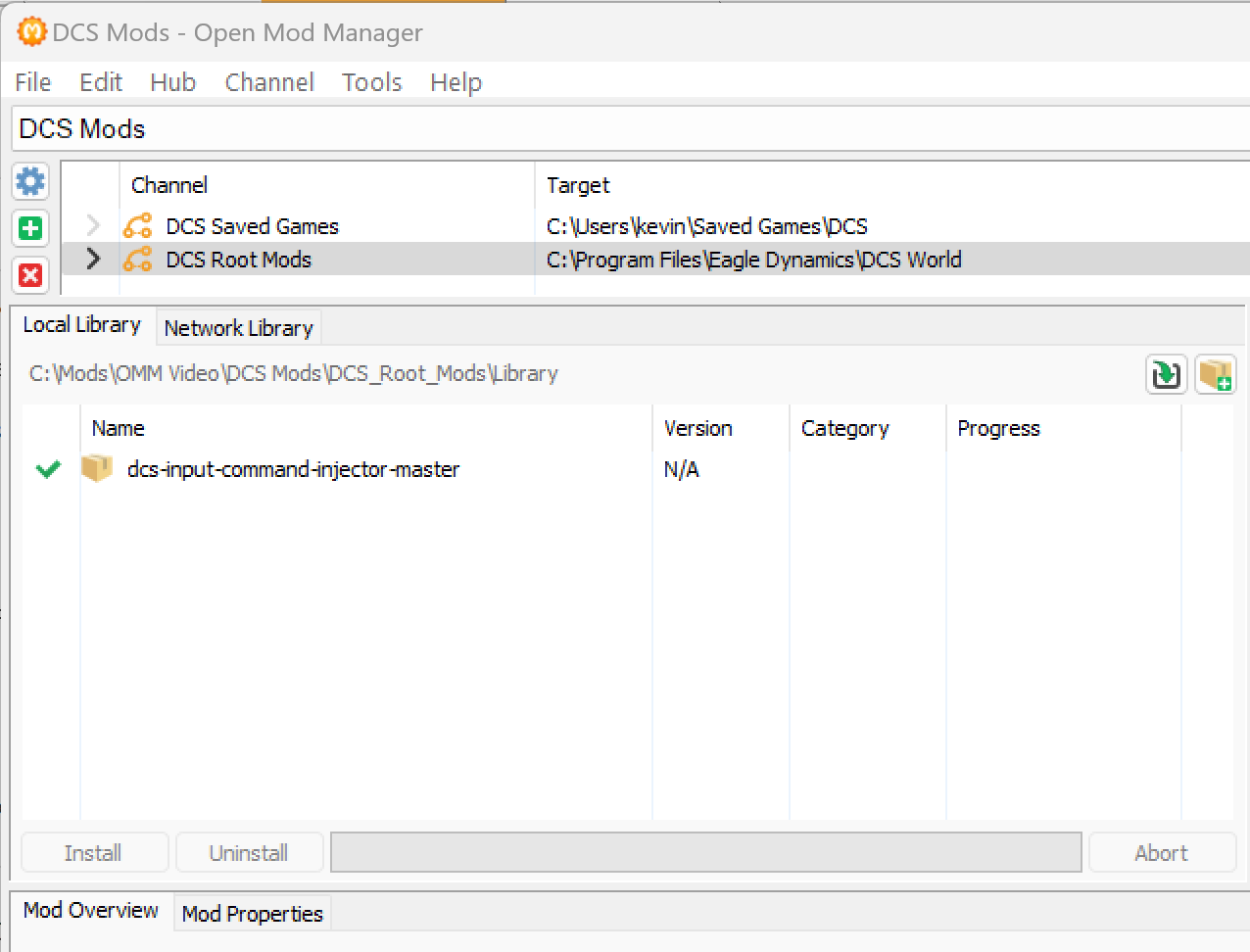Sort by the Version column header
The height and width of the screenshot is (952, 1250).
(721, 428)
